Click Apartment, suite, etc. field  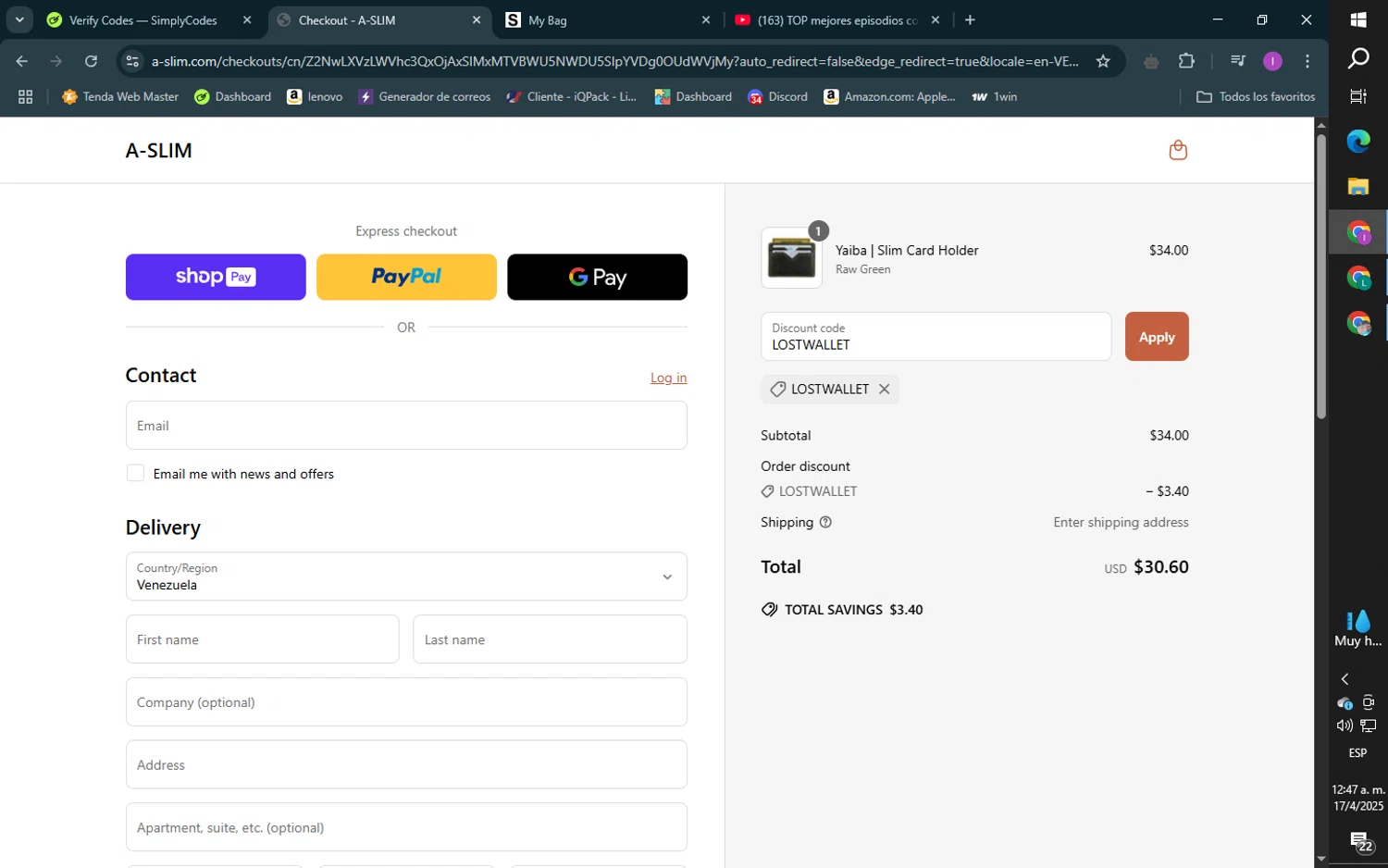click(406, 827)
